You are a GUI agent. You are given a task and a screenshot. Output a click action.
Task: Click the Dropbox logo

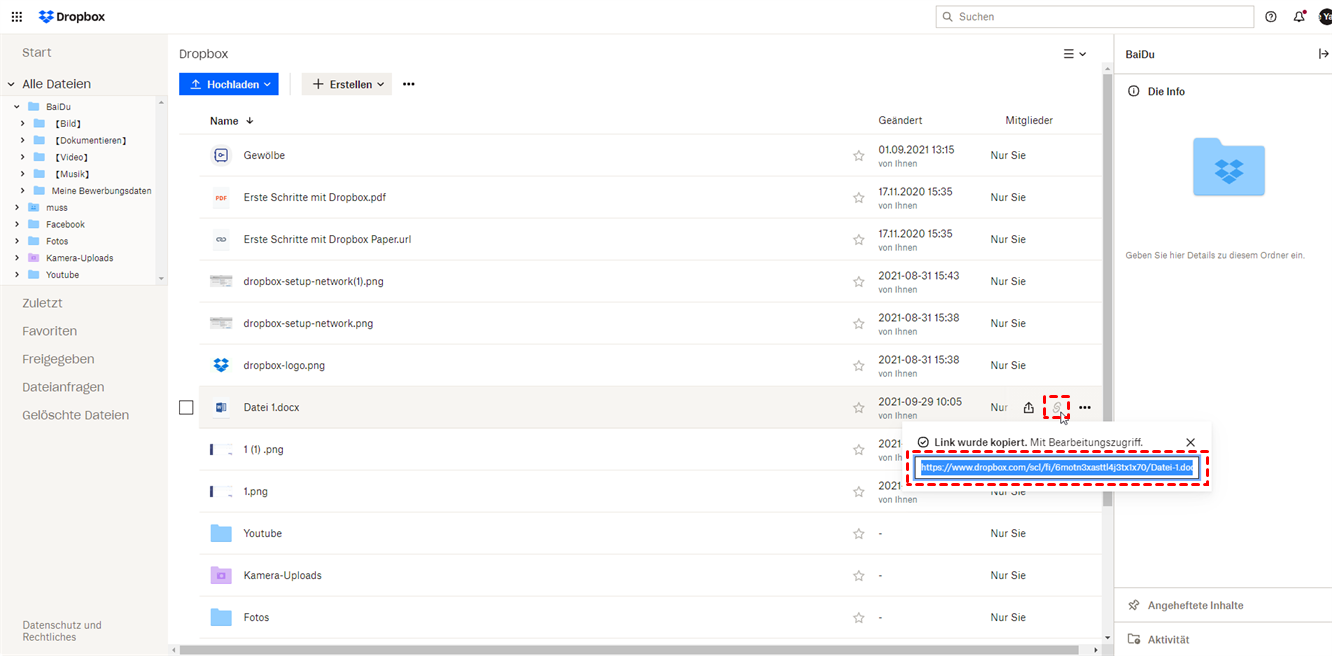tap(72, 17)
